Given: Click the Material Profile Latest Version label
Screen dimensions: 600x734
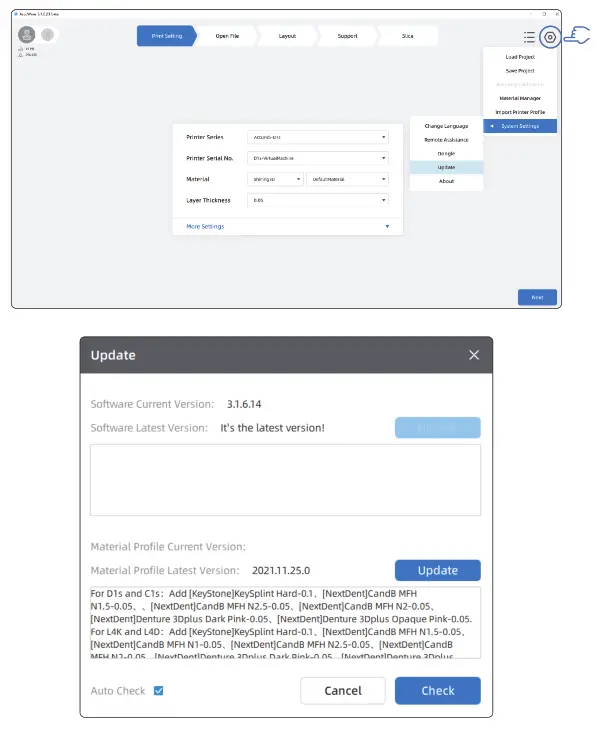Looking at the screenshot, I should 165,571.
